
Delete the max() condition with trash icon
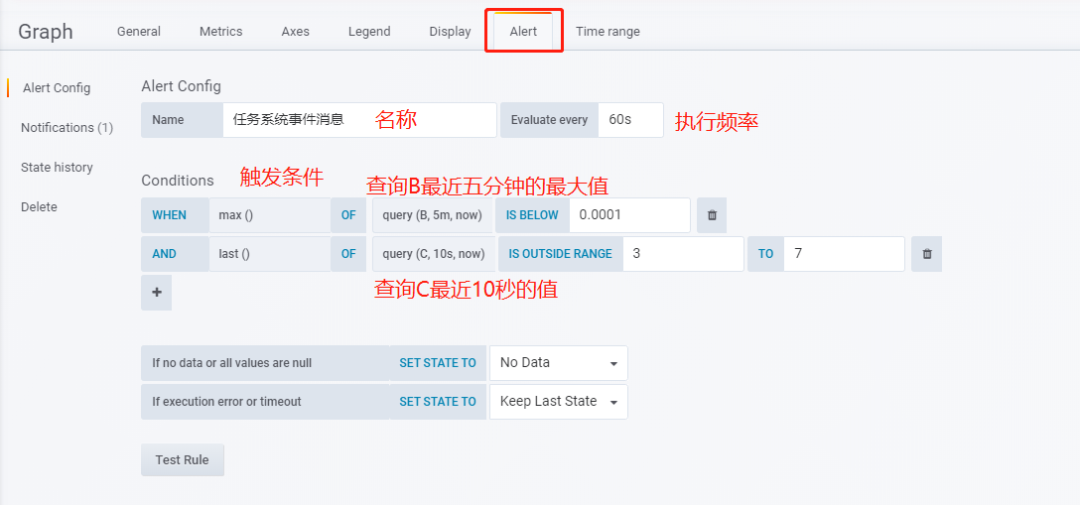[x=712, y=215]
